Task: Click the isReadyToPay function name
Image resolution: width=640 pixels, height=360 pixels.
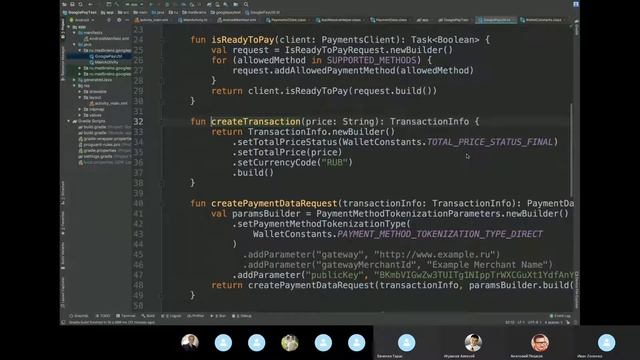Action: click(x=242, y=40)
